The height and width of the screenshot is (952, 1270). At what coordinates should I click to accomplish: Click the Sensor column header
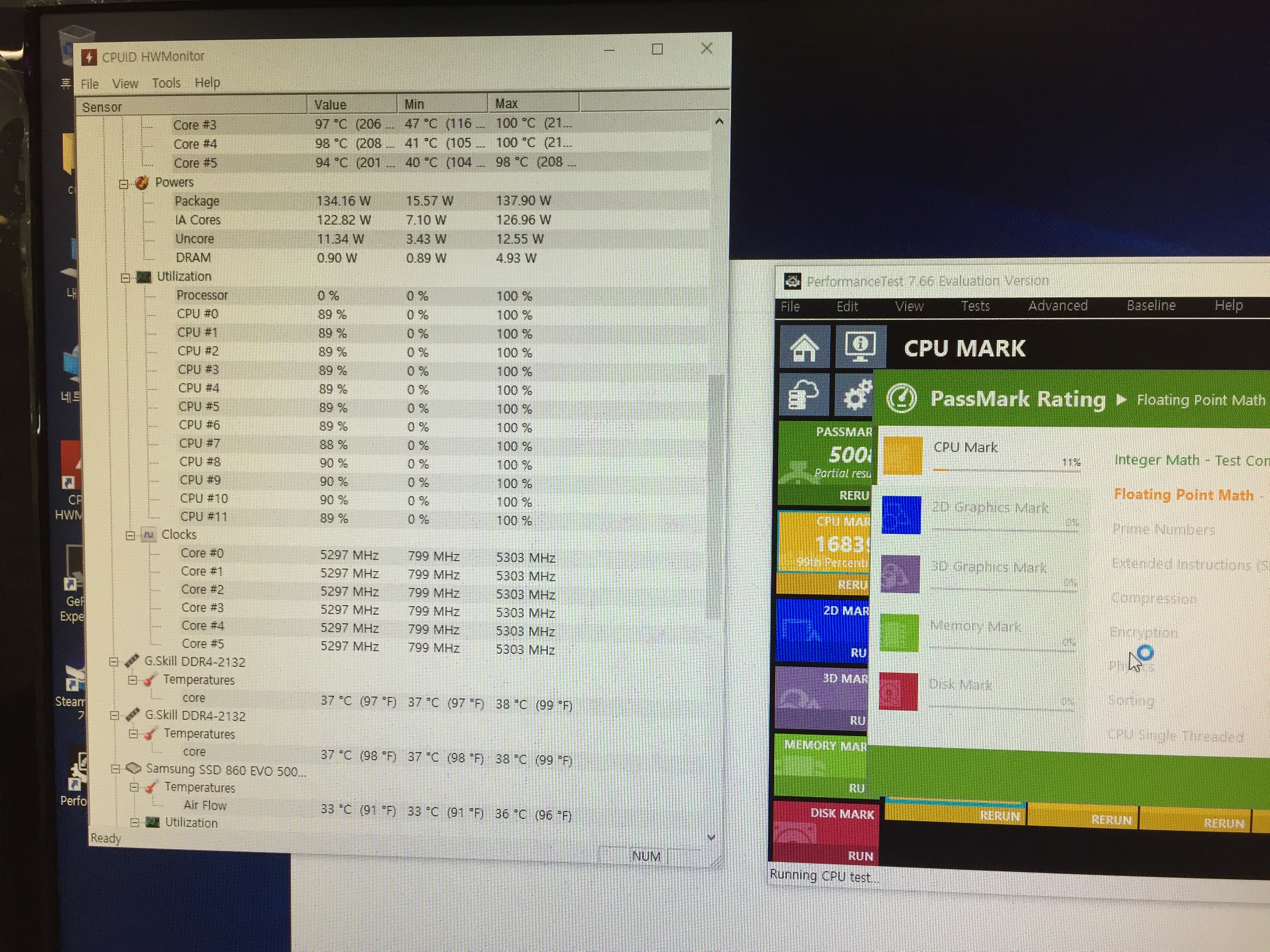192,107
